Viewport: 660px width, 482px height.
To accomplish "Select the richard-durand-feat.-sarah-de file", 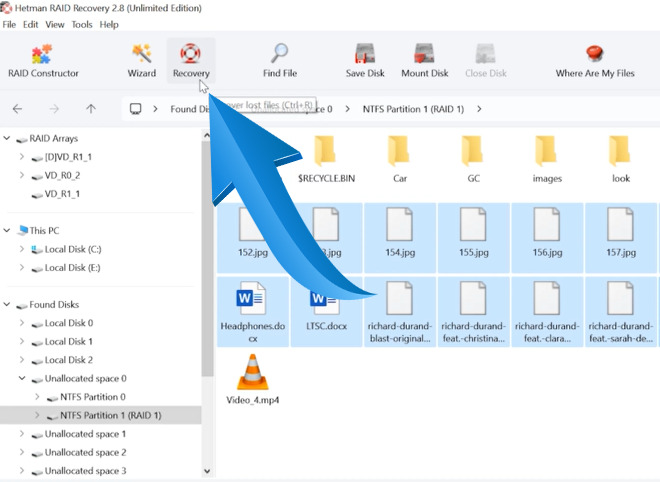I will 621,312.
